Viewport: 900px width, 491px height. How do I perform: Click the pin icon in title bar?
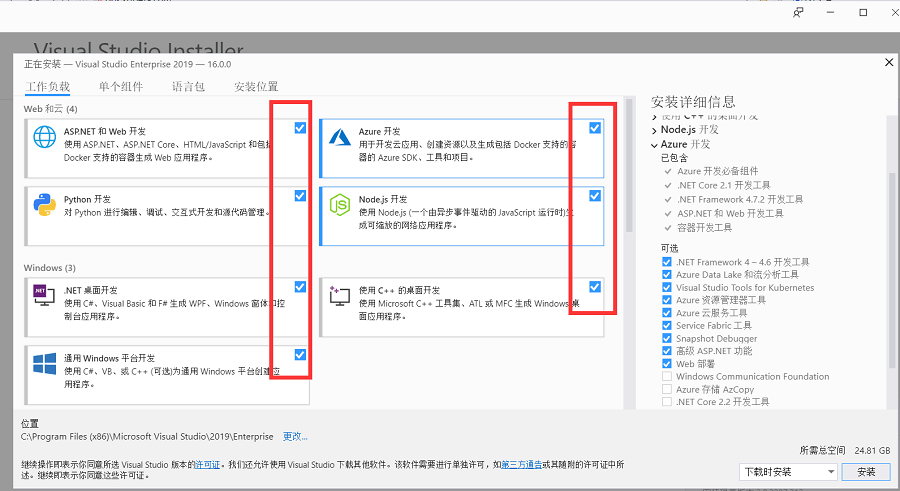point(797,13)
